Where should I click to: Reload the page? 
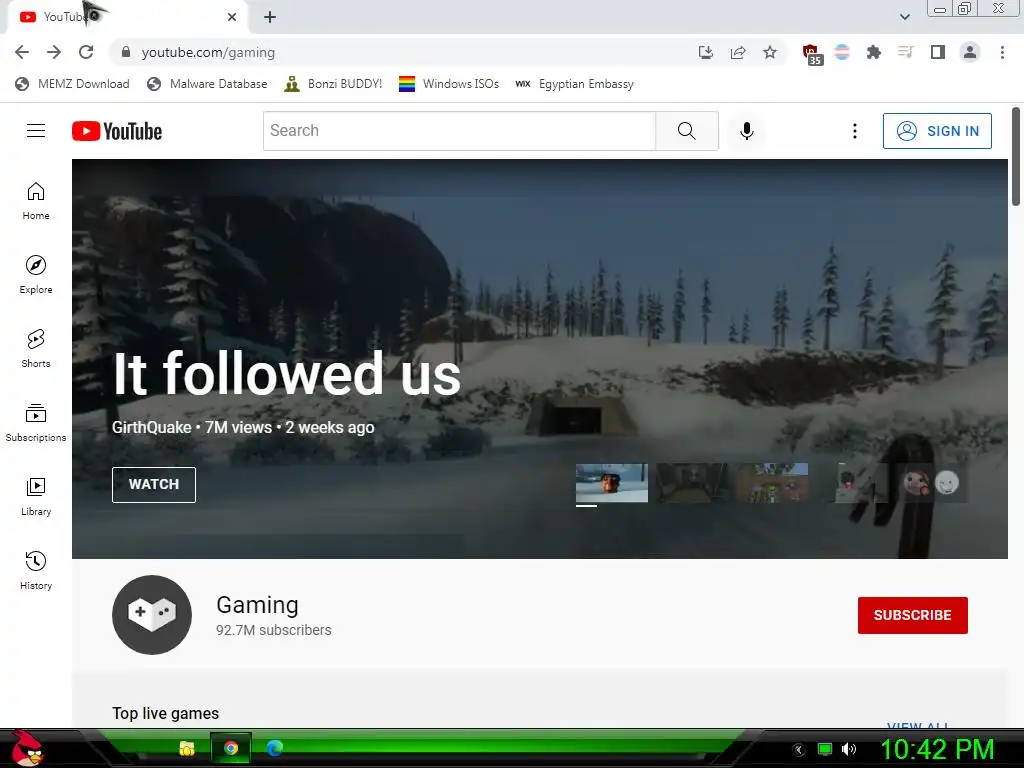pyautogui.click(x=86, y=52)
